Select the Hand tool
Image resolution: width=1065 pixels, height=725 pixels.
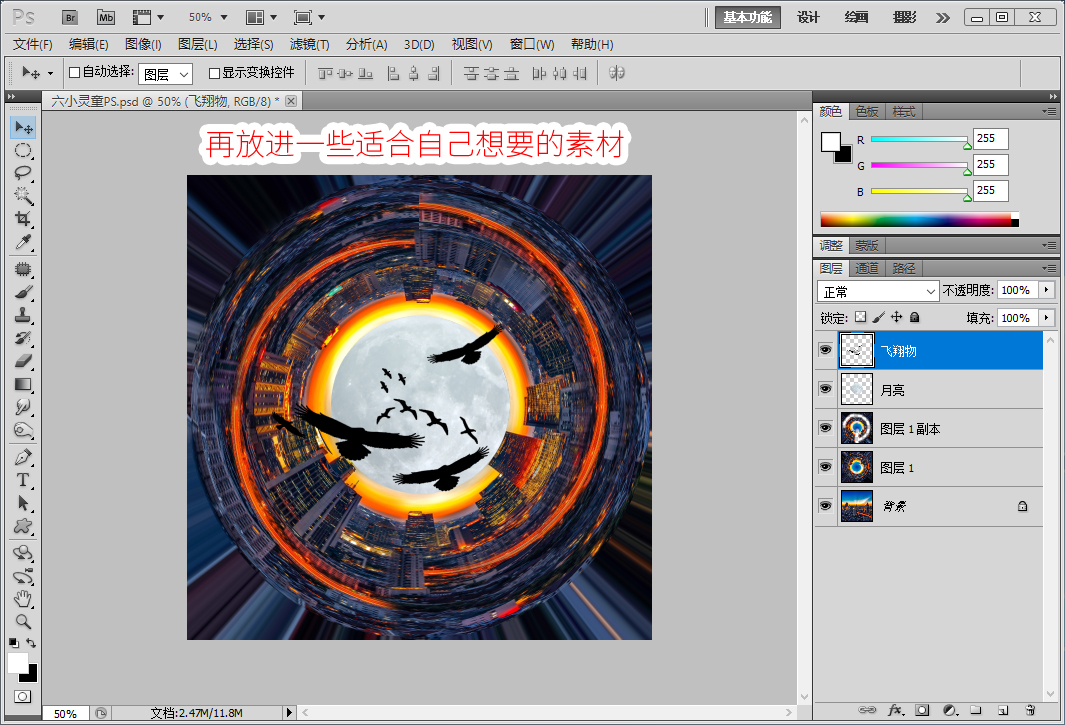click(x=23, y=599)
